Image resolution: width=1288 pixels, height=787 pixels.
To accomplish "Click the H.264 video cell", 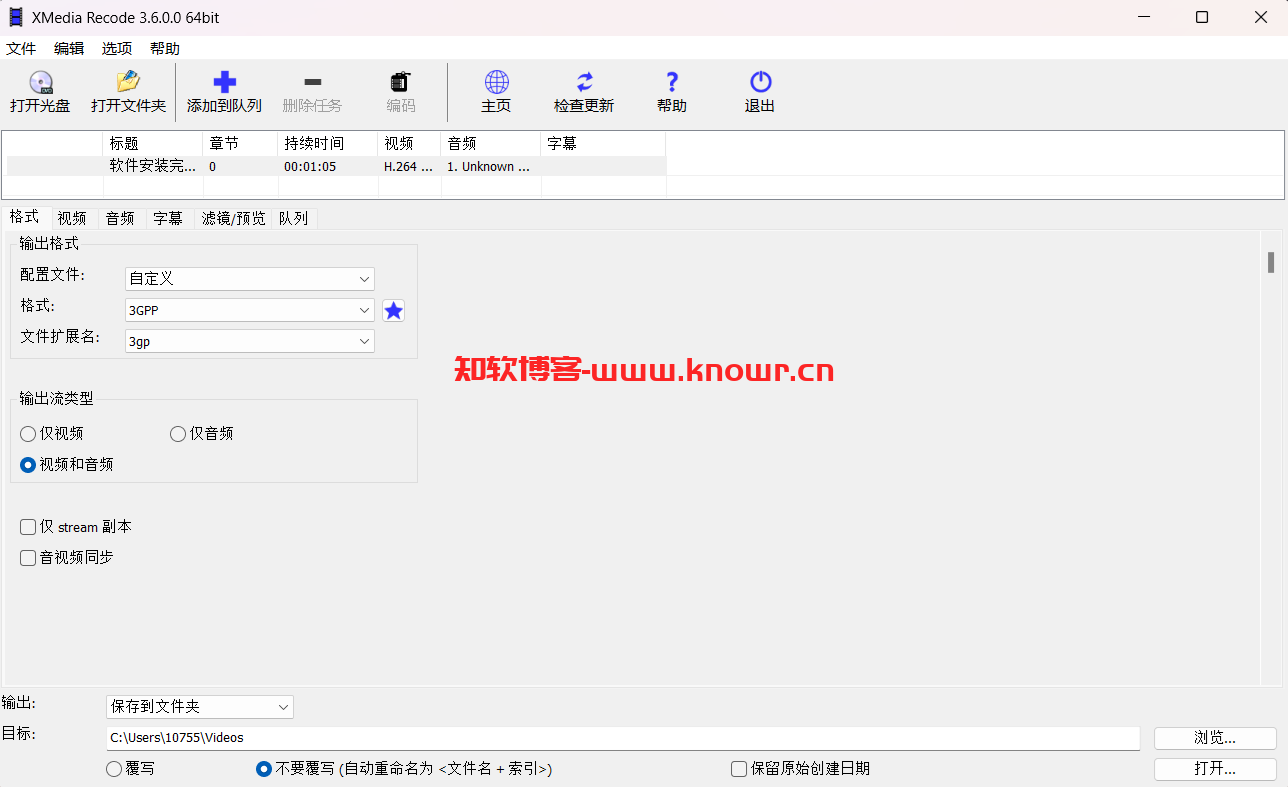I will (408, 167).
